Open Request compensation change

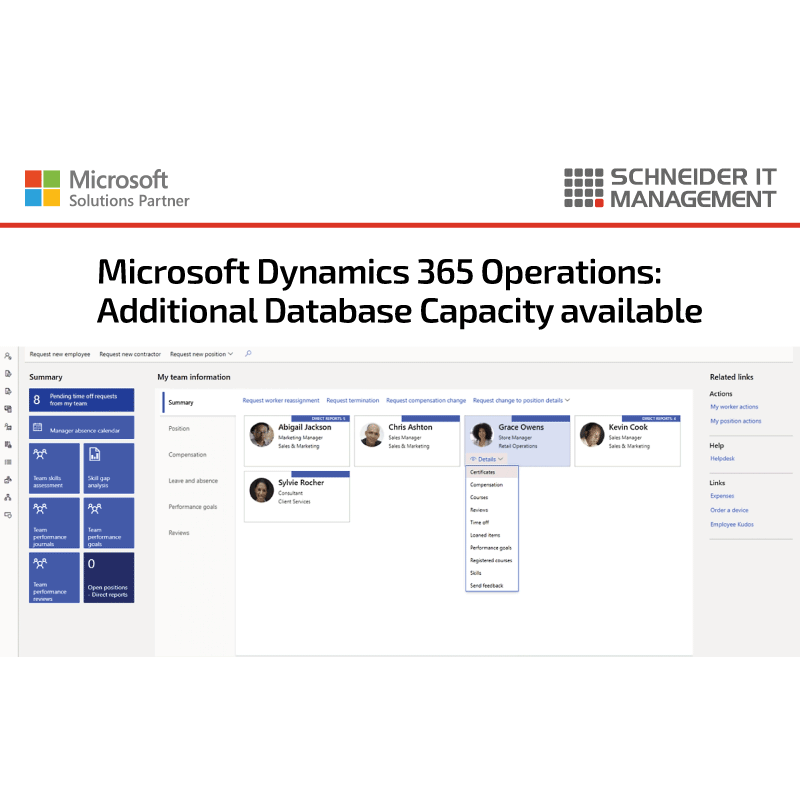(x=426, y=401)
